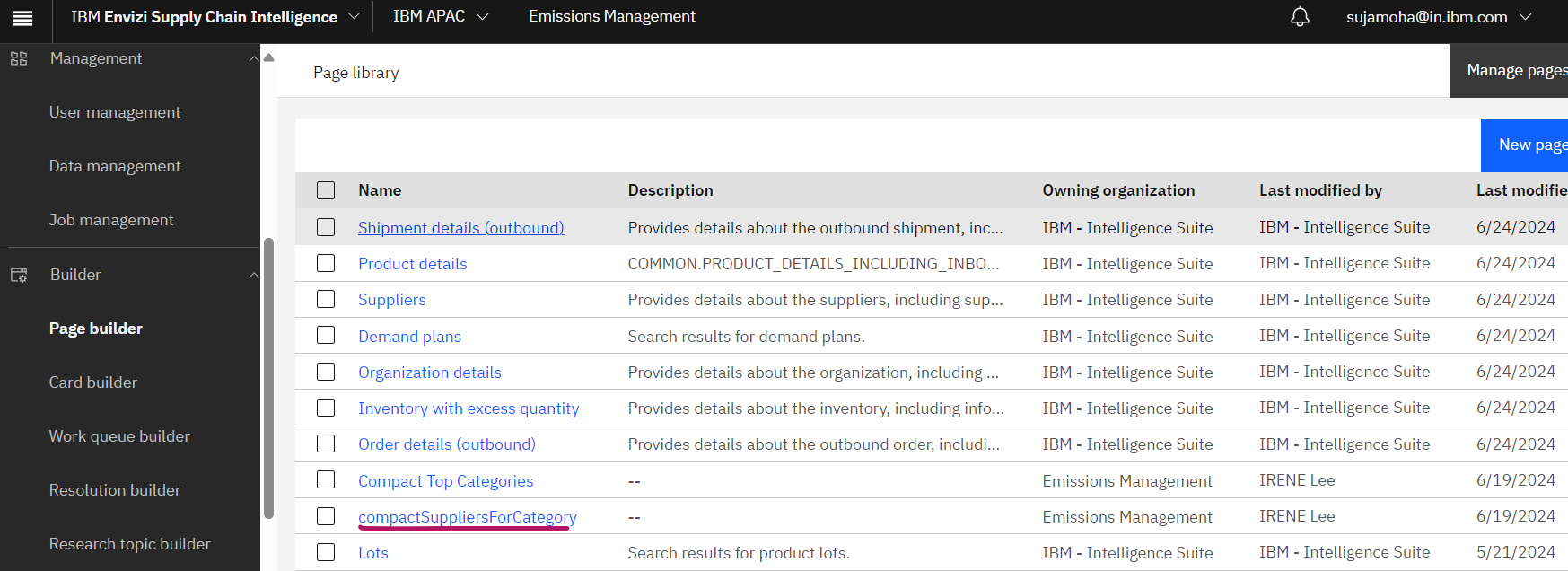Tick the Lots row checkbox

point(326,552)
